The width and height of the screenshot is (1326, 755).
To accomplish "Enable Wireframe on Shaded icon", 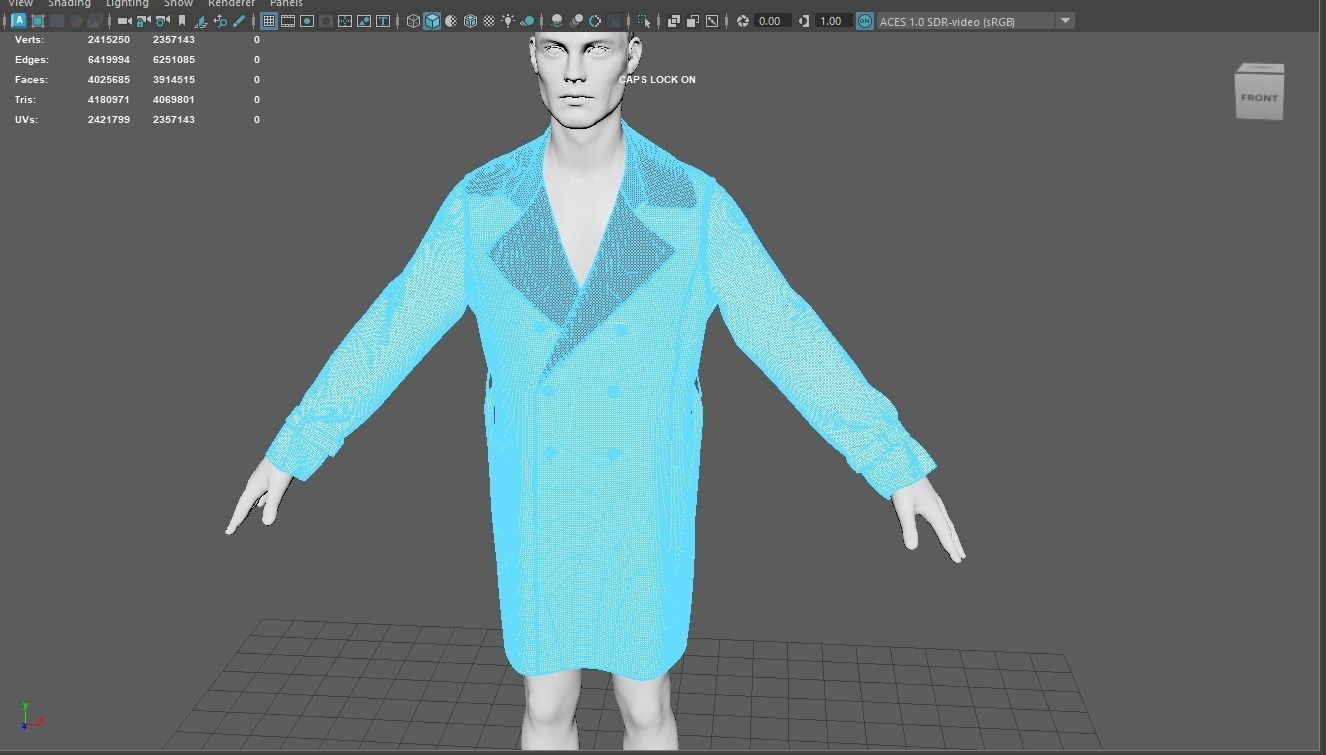I will 470,21.
